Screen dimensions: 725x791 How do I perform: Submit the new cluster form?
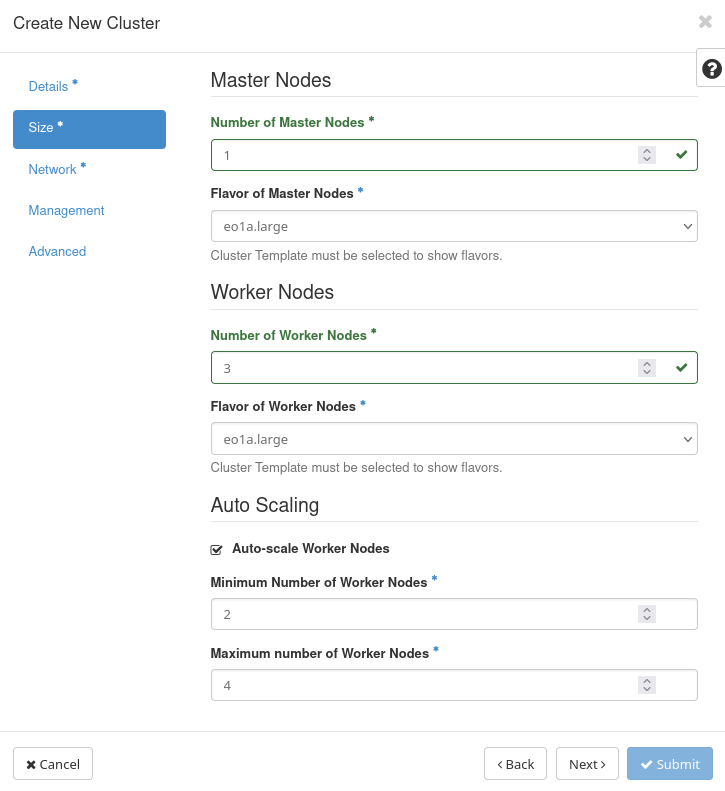pyautogui.click(x=669, y=764)
